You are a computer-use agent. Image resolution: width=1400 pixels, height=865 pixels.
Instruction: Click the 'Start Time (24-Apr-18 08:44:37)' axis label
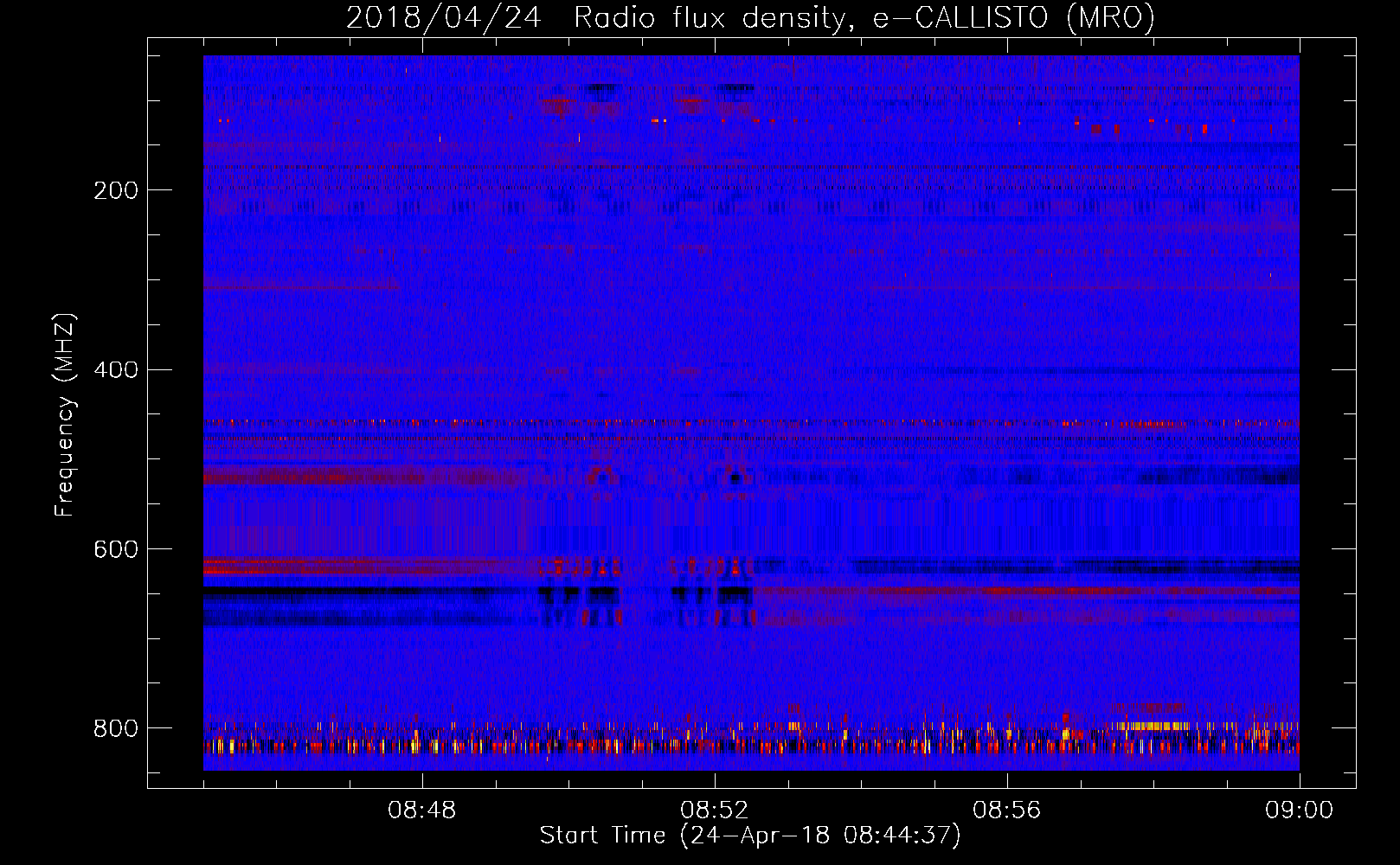750,836
